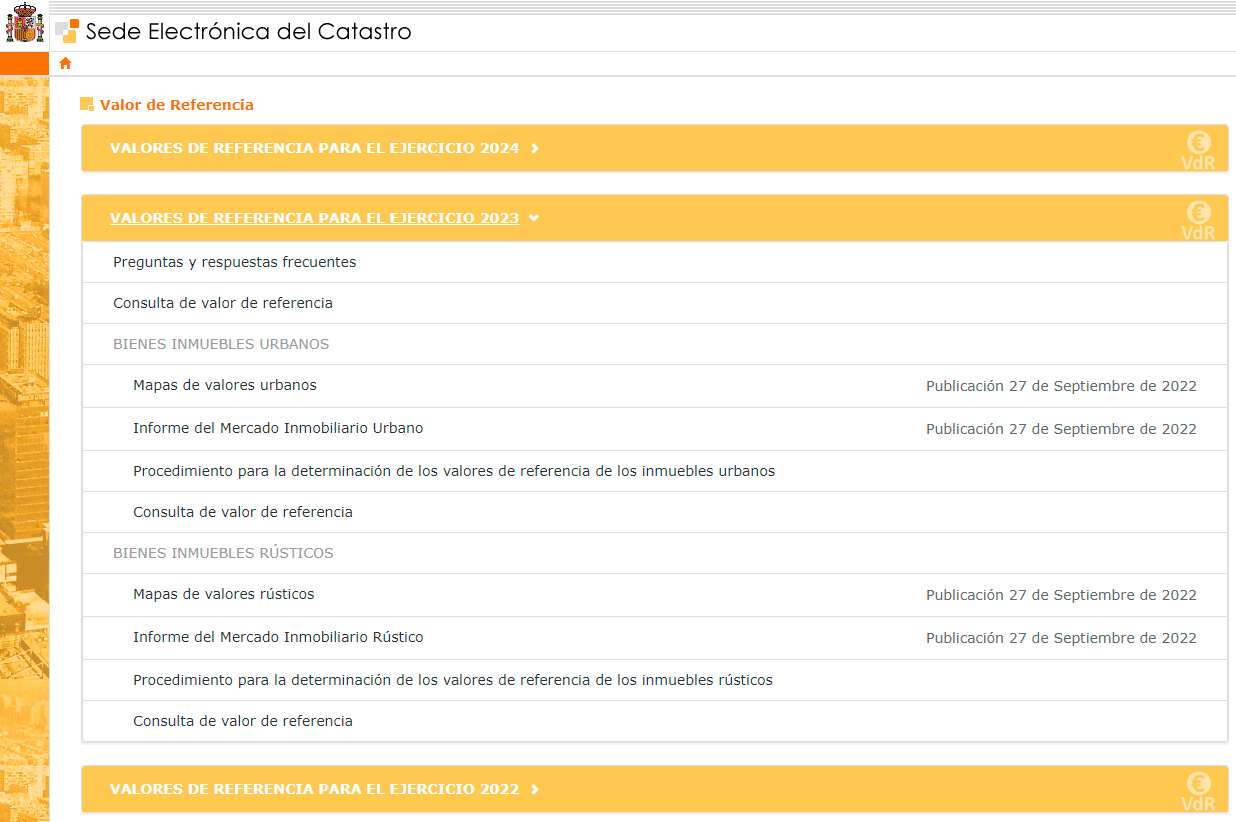This screenshot has width=1236, height=822.
Task: Click publication date beside Informe Mercado Inmobiliario Rústico
Action: coord(1061,638)
